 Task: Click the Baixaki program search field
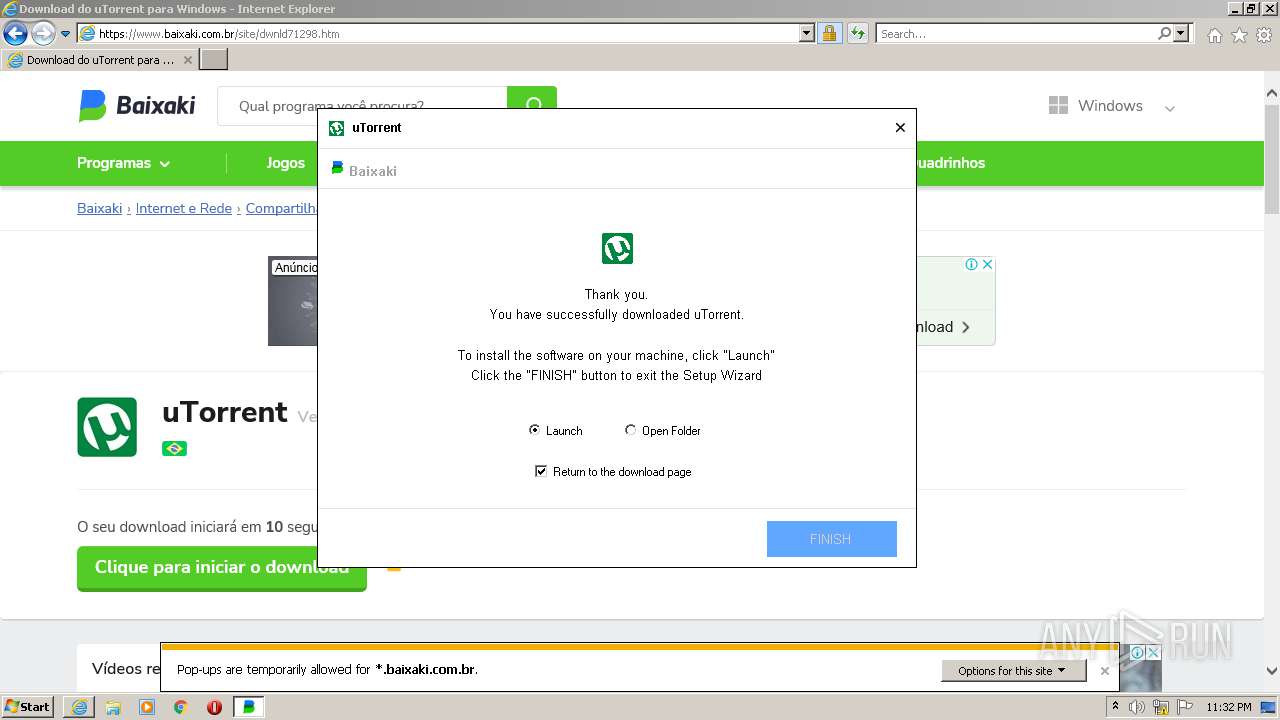point(362,105)
